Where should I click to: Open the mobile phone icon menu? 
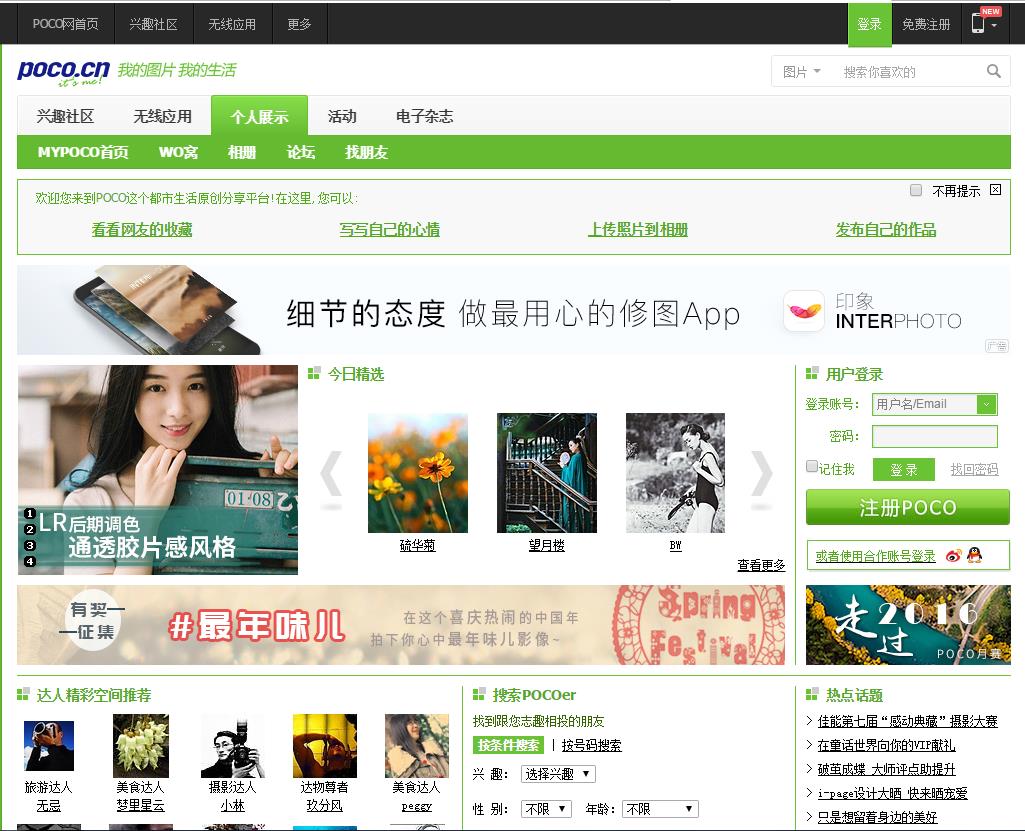pos(985,24)
